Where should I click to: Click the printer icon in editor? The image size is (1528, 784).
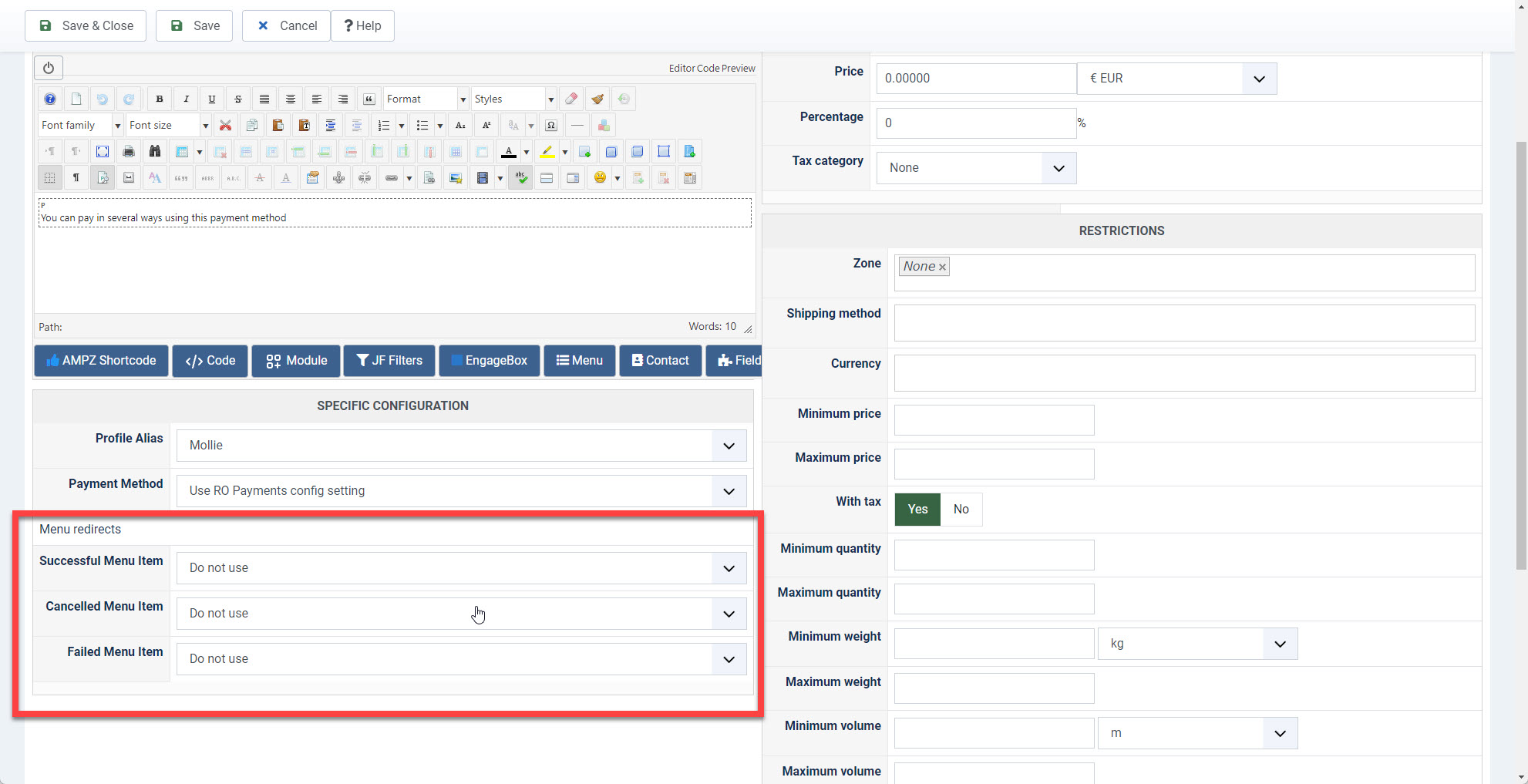click(128, 151)
